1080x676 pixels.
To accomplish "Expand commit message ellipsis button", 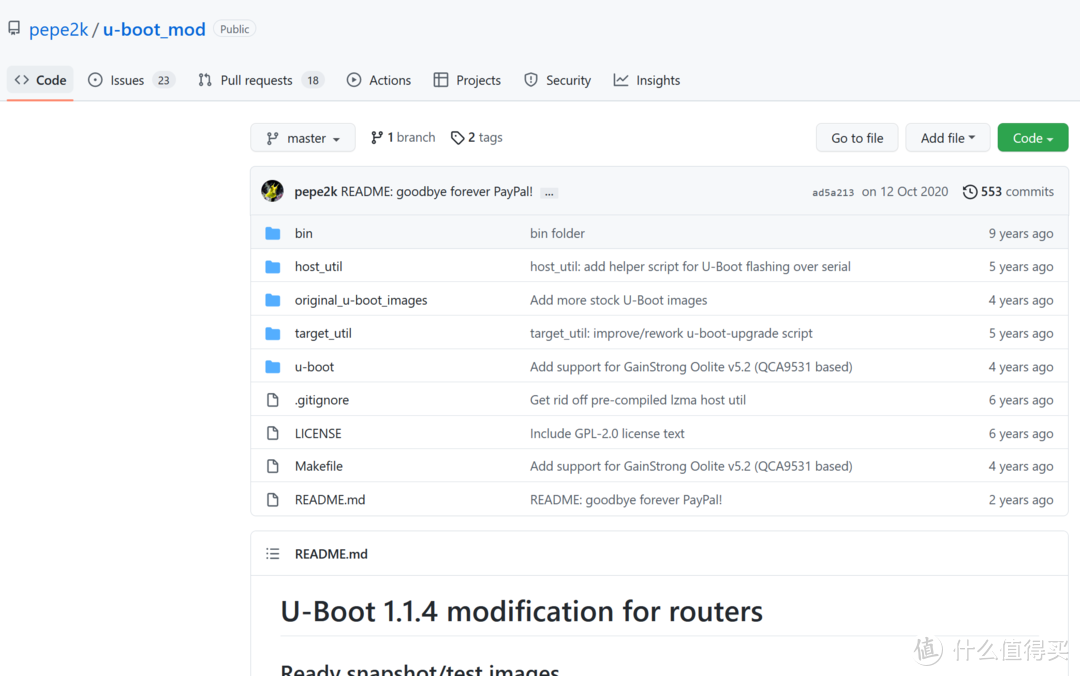I will coord(550,192).
